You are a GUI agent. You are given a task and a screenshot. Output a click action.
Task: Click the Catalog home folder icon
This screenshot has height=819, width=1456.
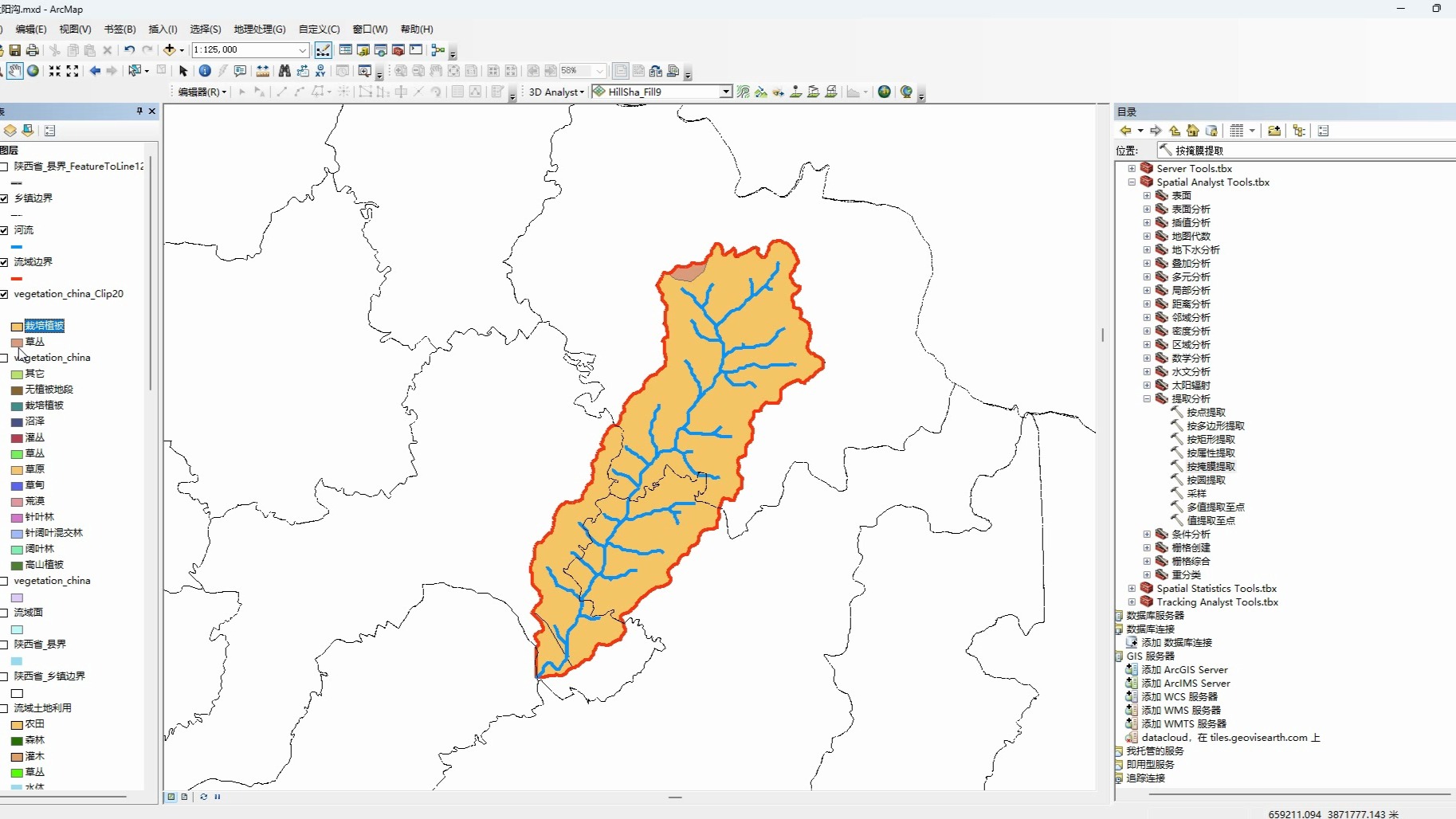click(1193, 131)
